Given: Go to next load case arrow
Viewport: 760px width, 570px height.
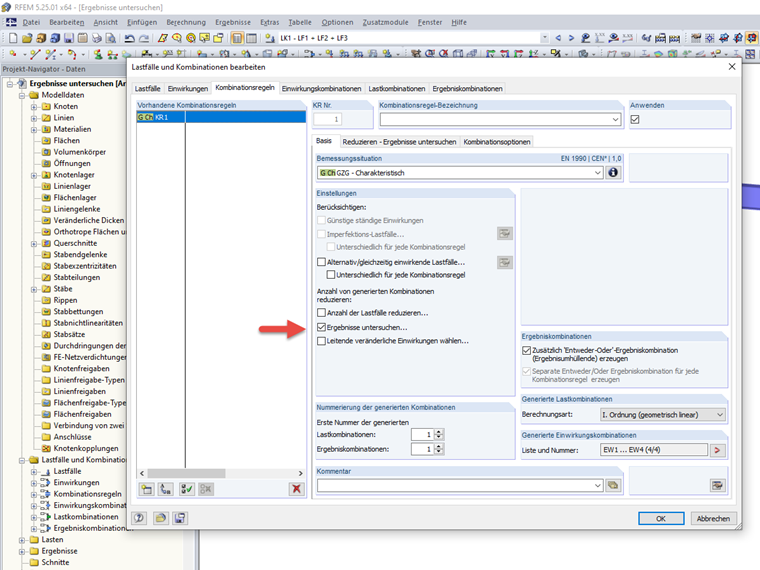Looking at the screenshot, I should click(x=571, y=38).
